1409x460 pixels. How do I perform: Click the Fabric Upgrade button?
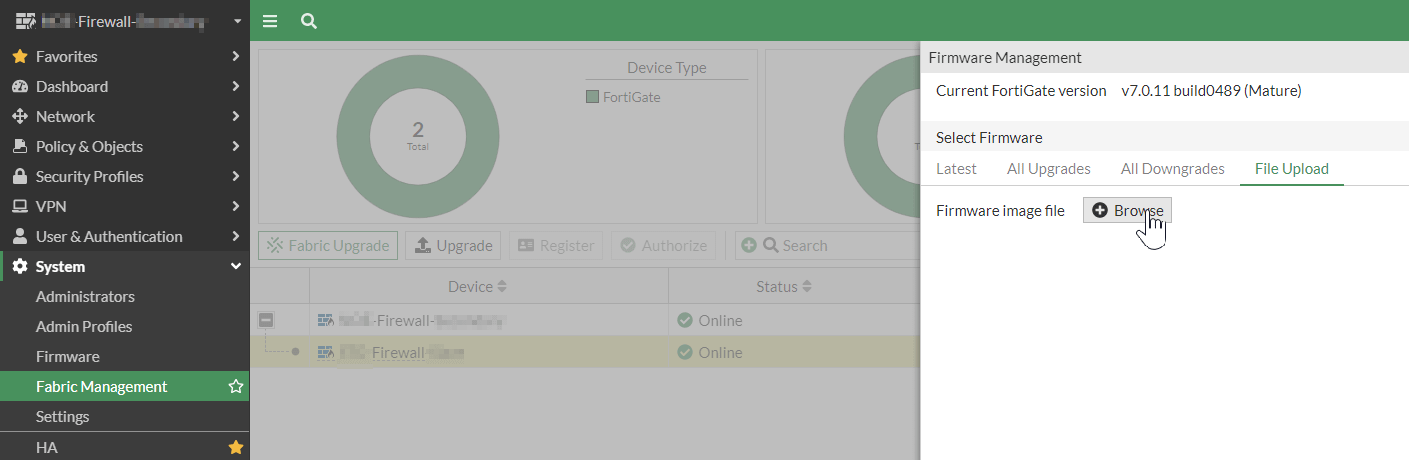pos(328,245)
